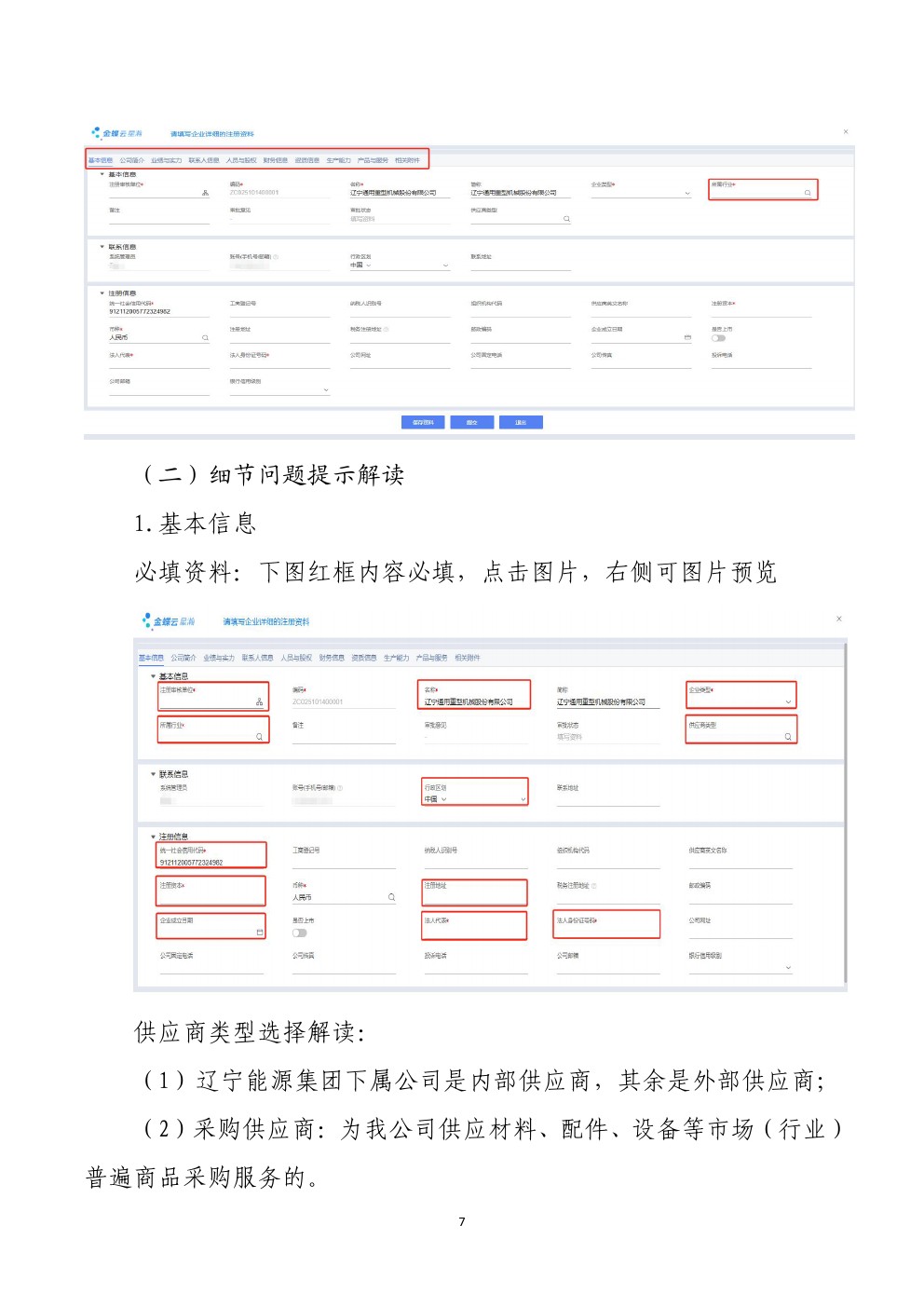Viewport: 924px width, 1307px height.
Task: Click search icon in 所属行业 field, upper screenshot
Action: click(x=808, y=193)
